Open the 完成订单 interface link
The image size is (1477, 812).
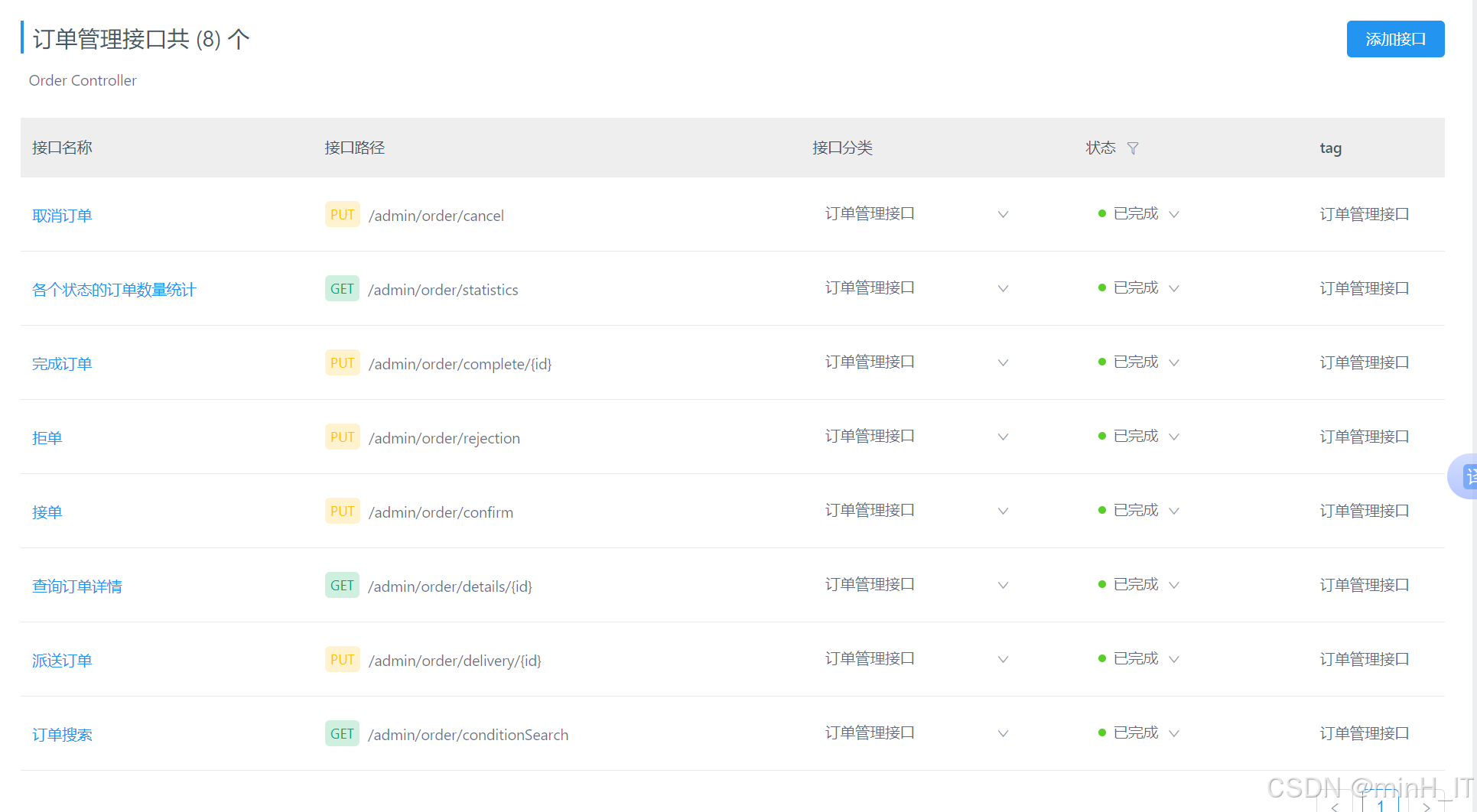pos(62,364)
